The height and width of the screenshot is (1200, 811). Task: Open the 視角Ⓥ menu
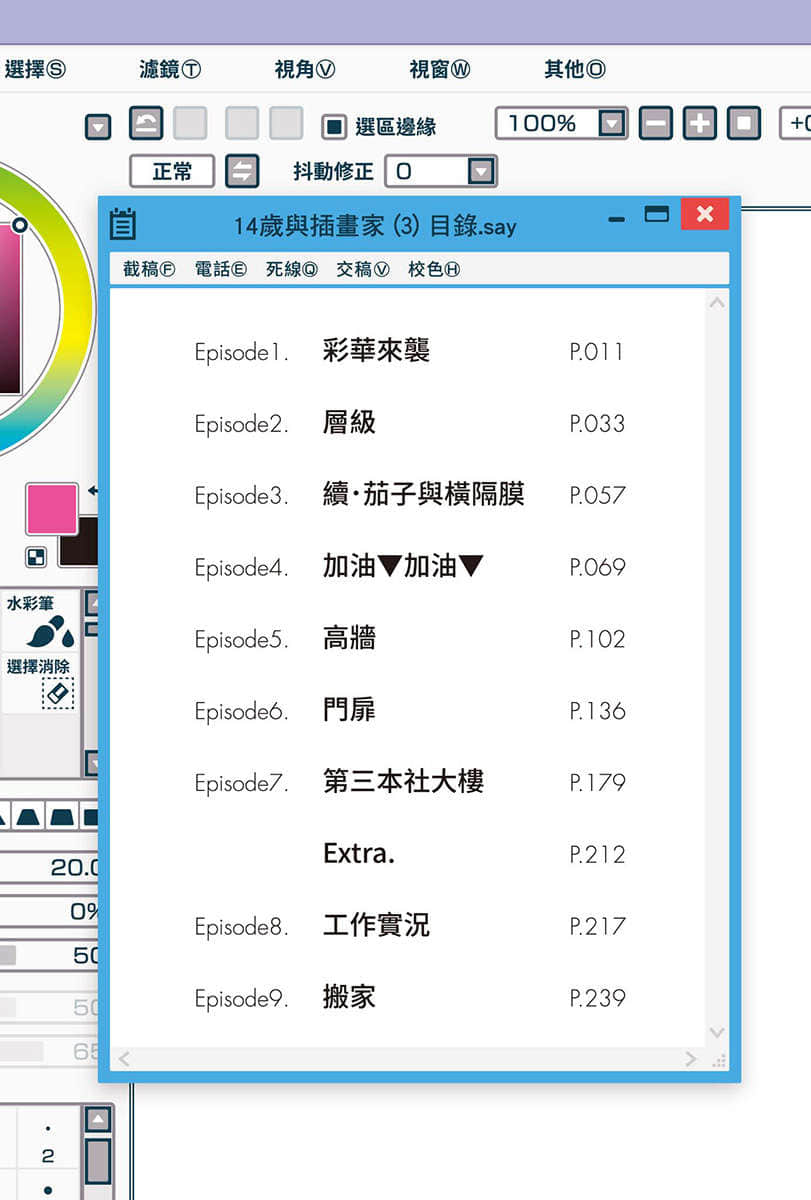tap(305, 69)
